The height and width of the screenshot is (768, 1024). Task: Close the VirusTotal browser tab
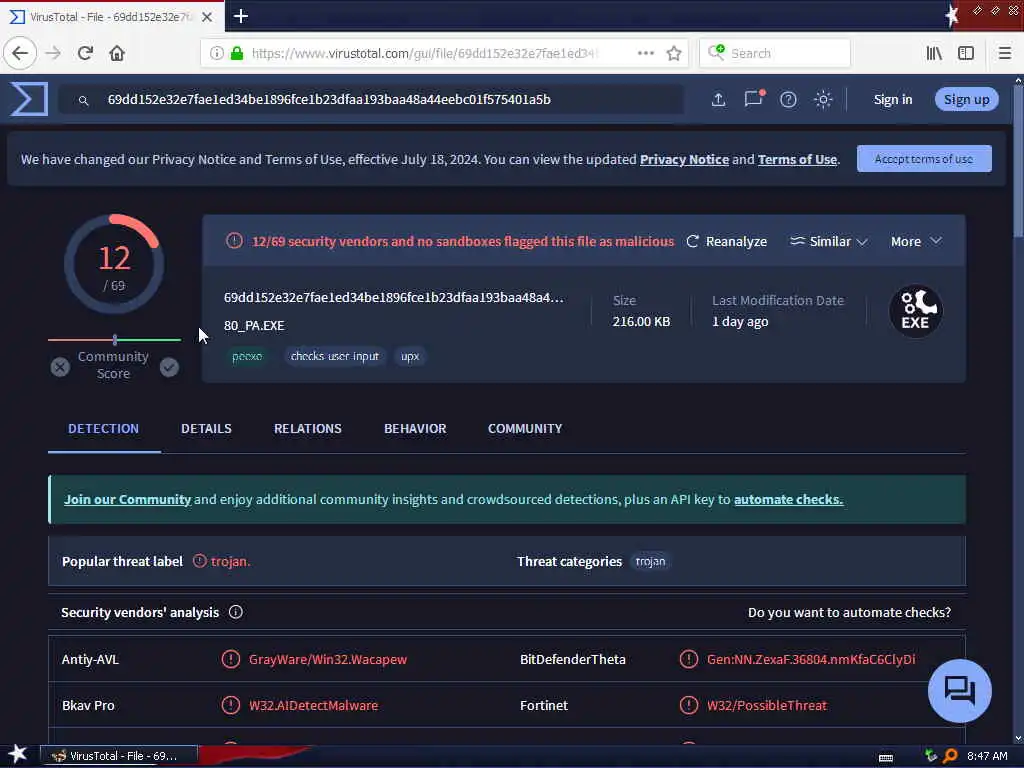[207, 17]
